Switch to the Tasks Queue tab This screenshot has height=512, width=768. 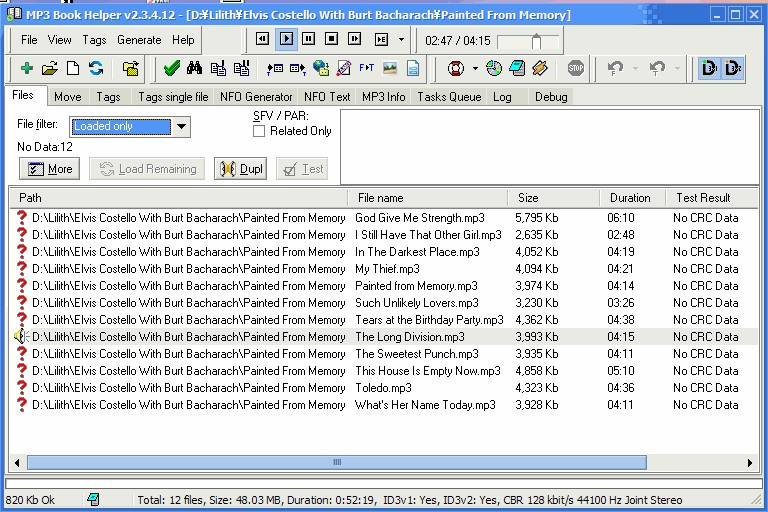click(x=449, y=97)
